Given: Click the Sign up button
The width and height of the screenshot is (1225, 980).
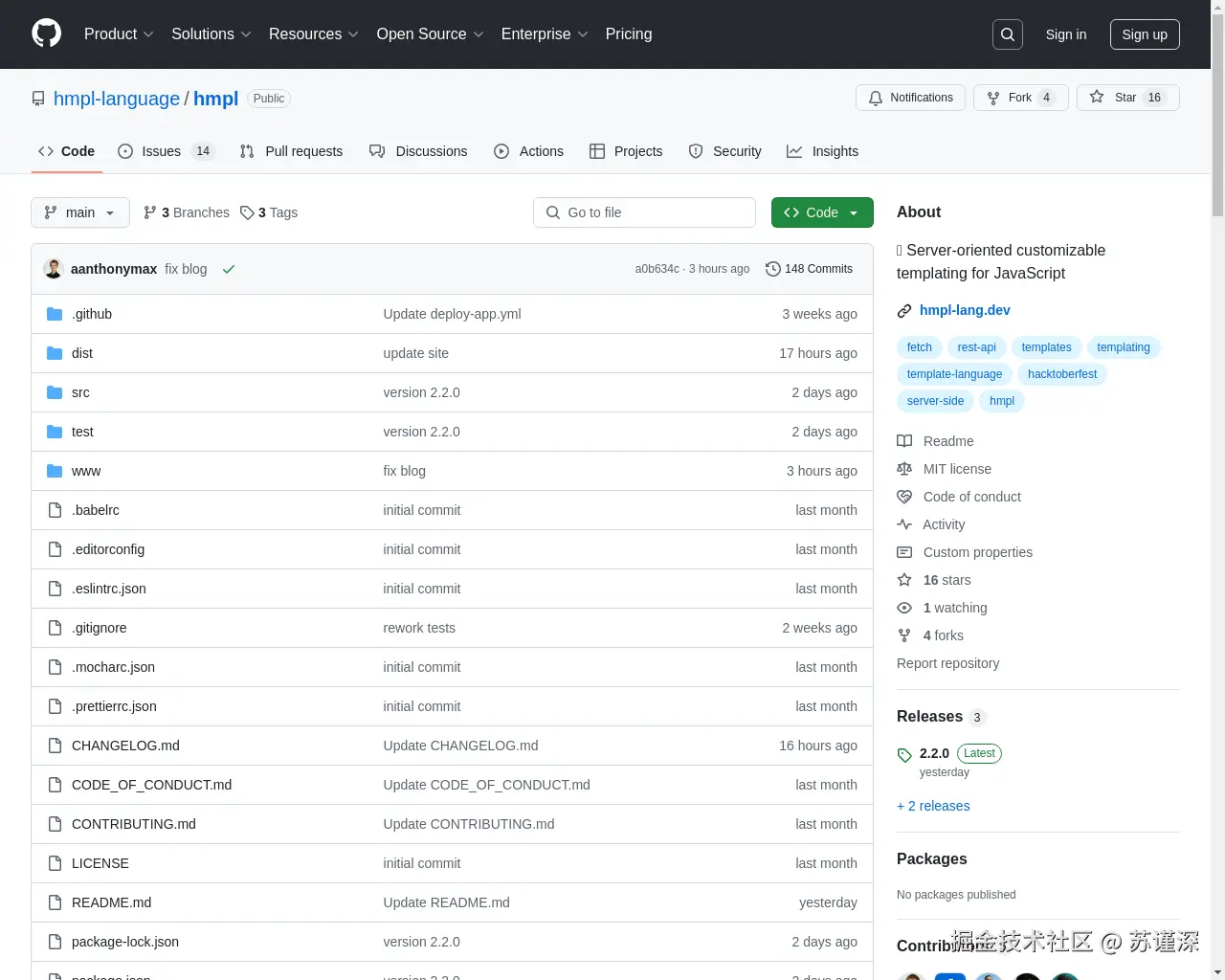Looking at the screenshot, I should pyautogui.click(x=1145, y=34).
